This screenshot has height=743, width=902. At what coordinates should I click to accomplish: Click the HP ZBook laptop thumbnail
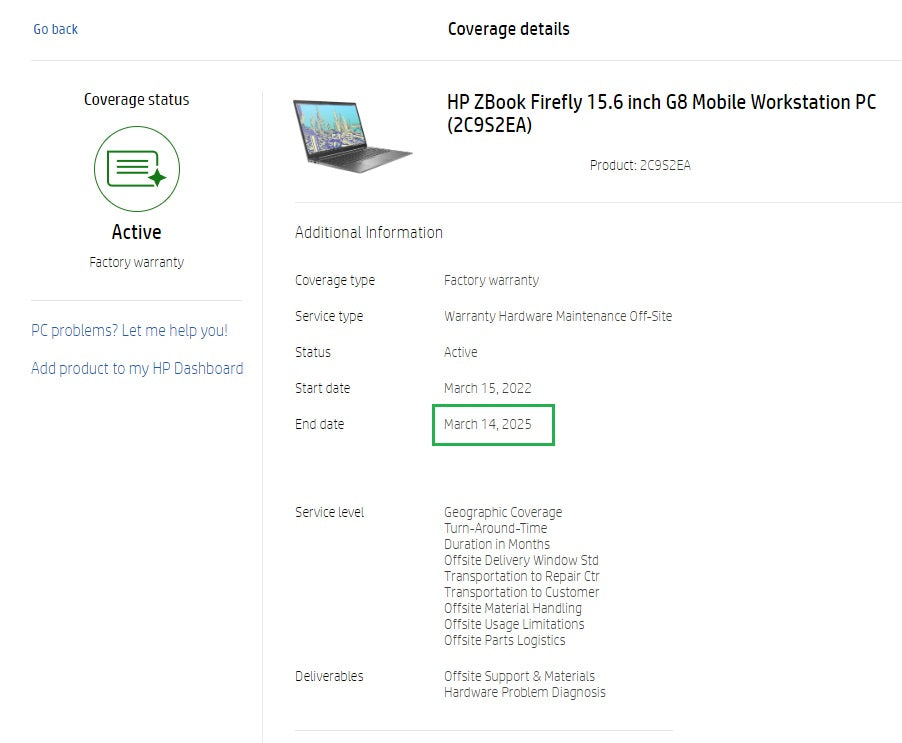[x=353, y=136]
